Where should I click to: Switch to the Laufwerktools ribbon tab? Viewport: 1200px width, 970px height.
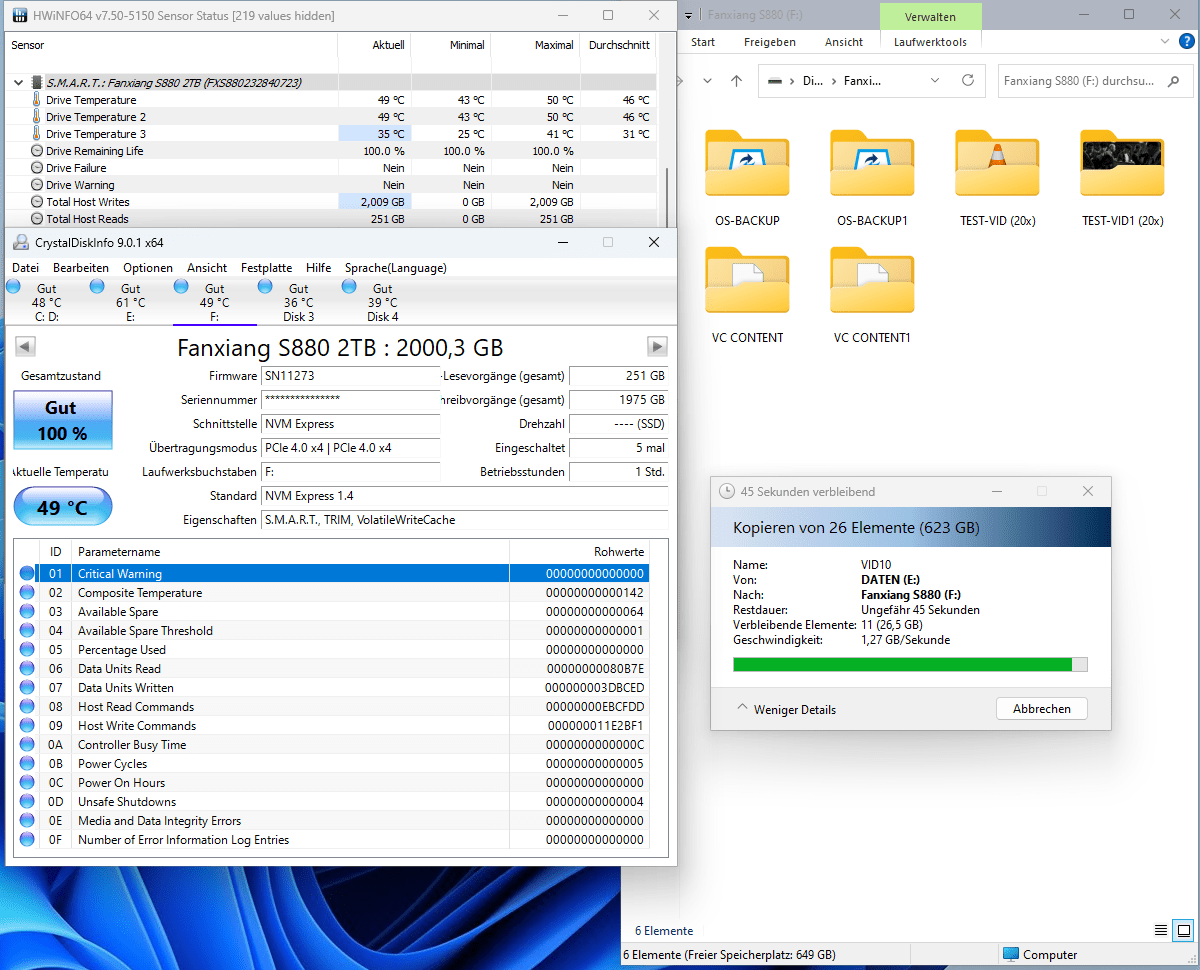click(x=930, y=42)
